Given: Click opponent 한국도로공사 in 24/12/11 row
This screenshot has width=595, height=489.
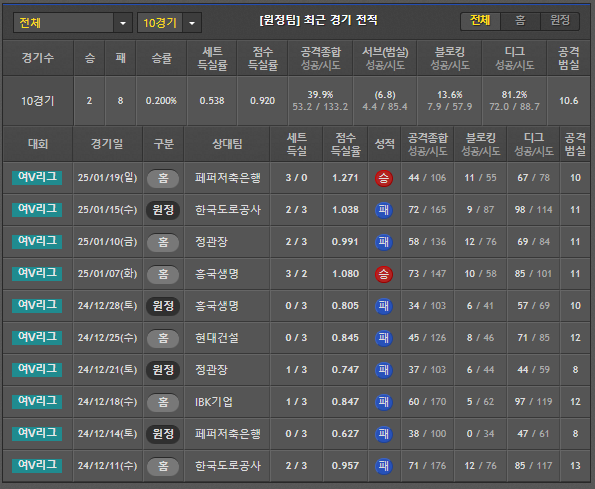Looking at the screenshot, I should 228,465.
